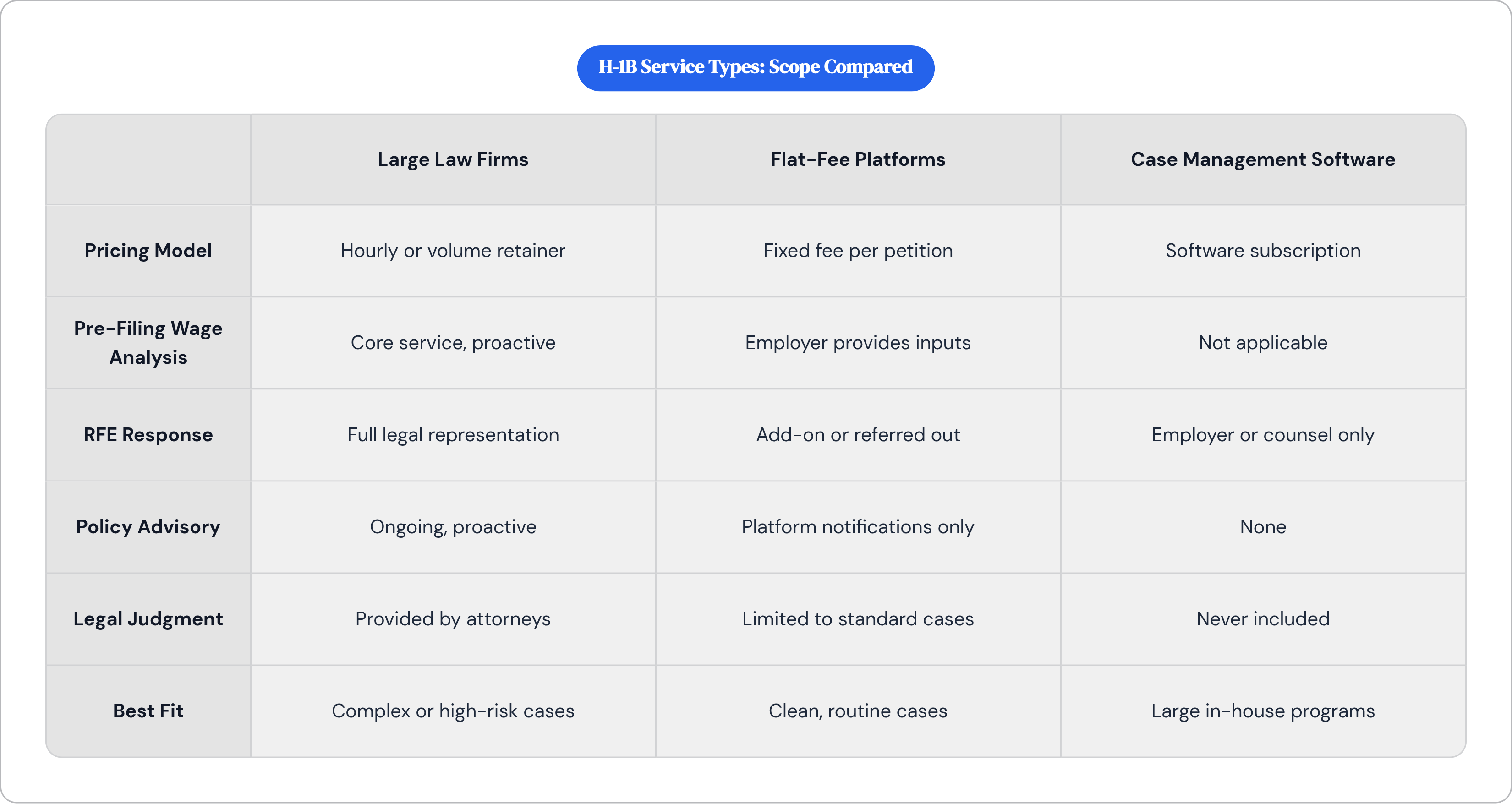Select the 'Provided by attorneys' cell

point(453,619)
